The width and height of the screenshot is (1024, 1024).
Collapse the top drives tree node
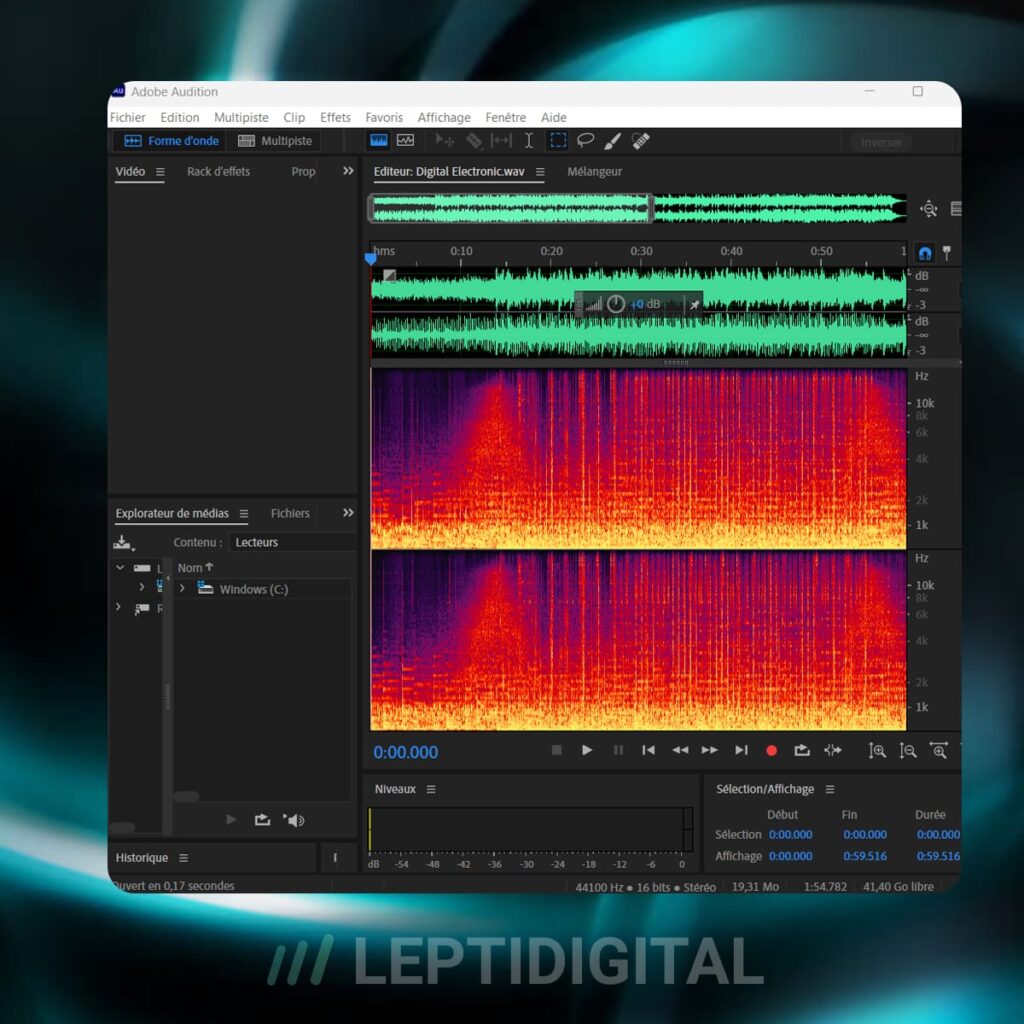click(x=120, y=568)
